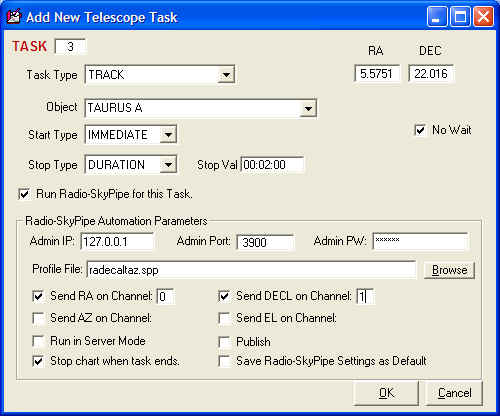
Task: Enable Send EL on Channel checkbox
Action: pyautogui.click(x=224, y=318)
